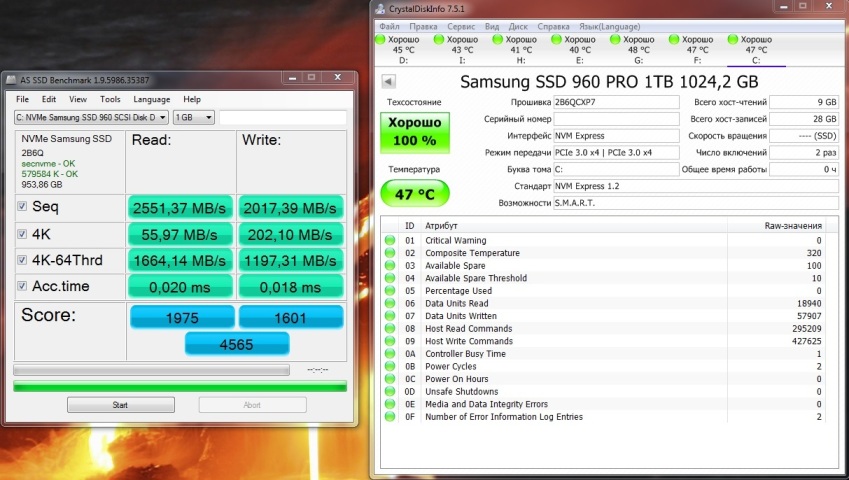Open the Help menu in AS SSD Benchmark
The height and width of the screenshot is (480, 849).
[x=192, y=99]
